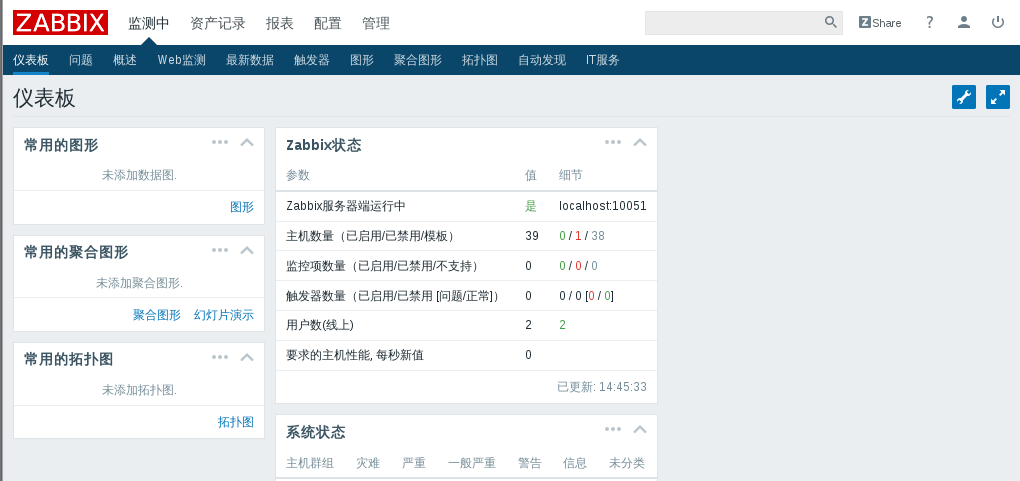The image size is (1020, 481).
Task: Switch to 最新数据 submenu tab
Action: 250,60
